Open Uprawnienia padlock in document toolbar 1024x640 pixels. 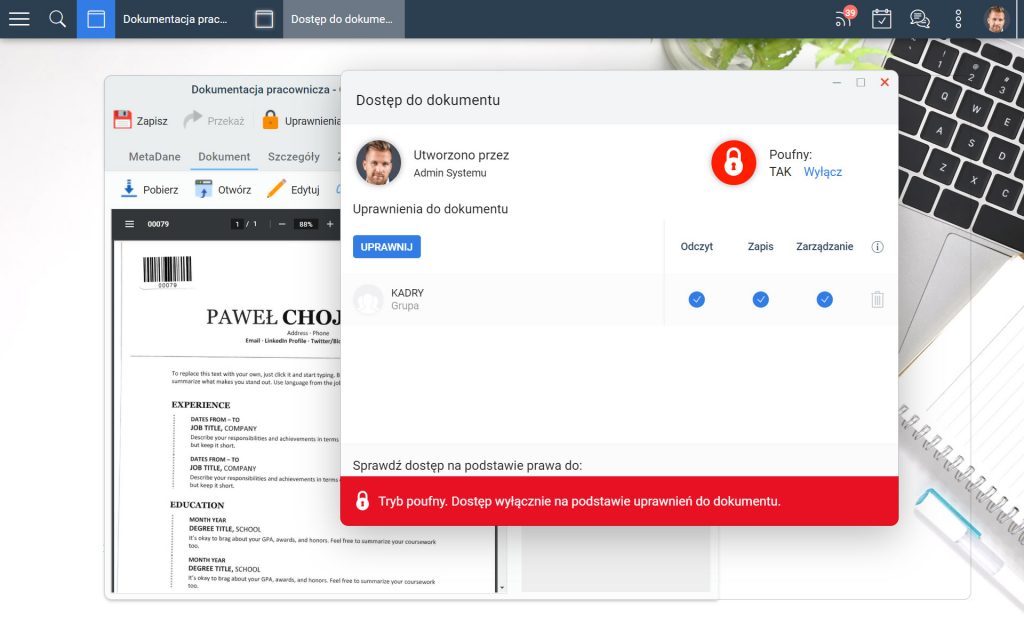(x=270, y=120)
